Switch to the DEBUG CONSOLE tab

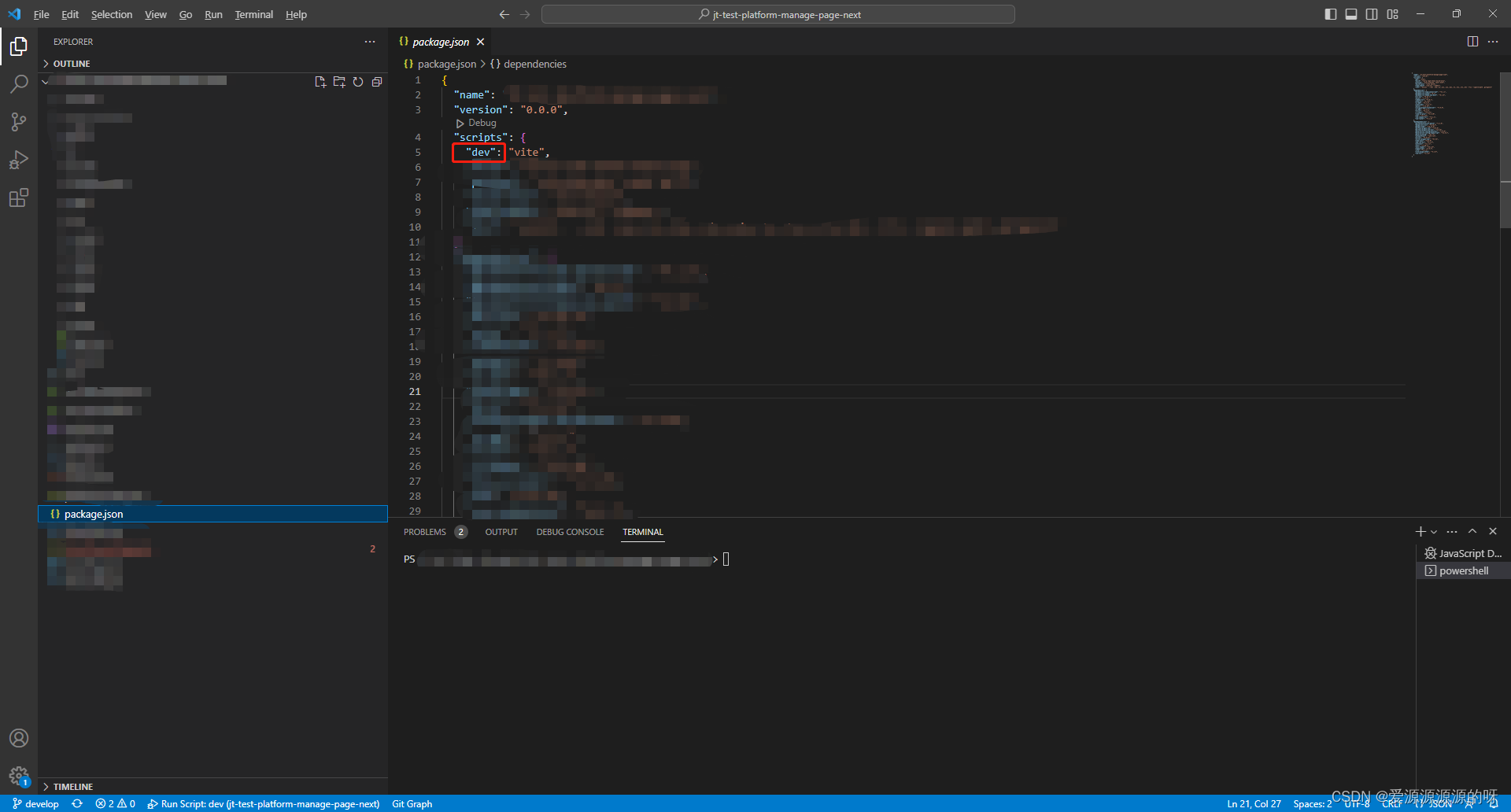pos(571,532)
